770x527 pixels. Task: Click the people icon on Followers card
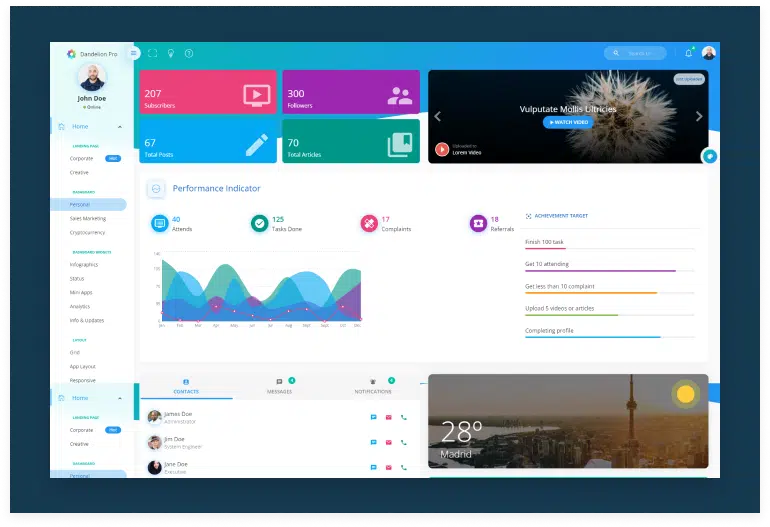(399, 95)
